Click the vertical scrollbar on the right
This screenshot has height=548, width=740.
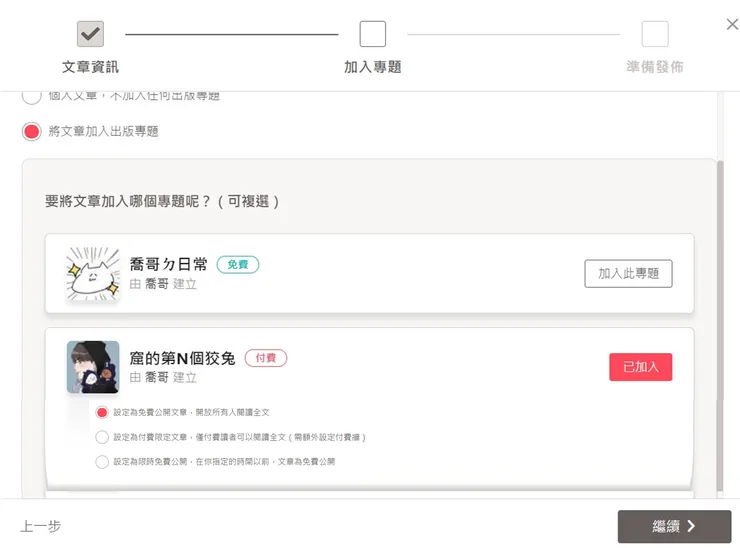coord(722,320)
